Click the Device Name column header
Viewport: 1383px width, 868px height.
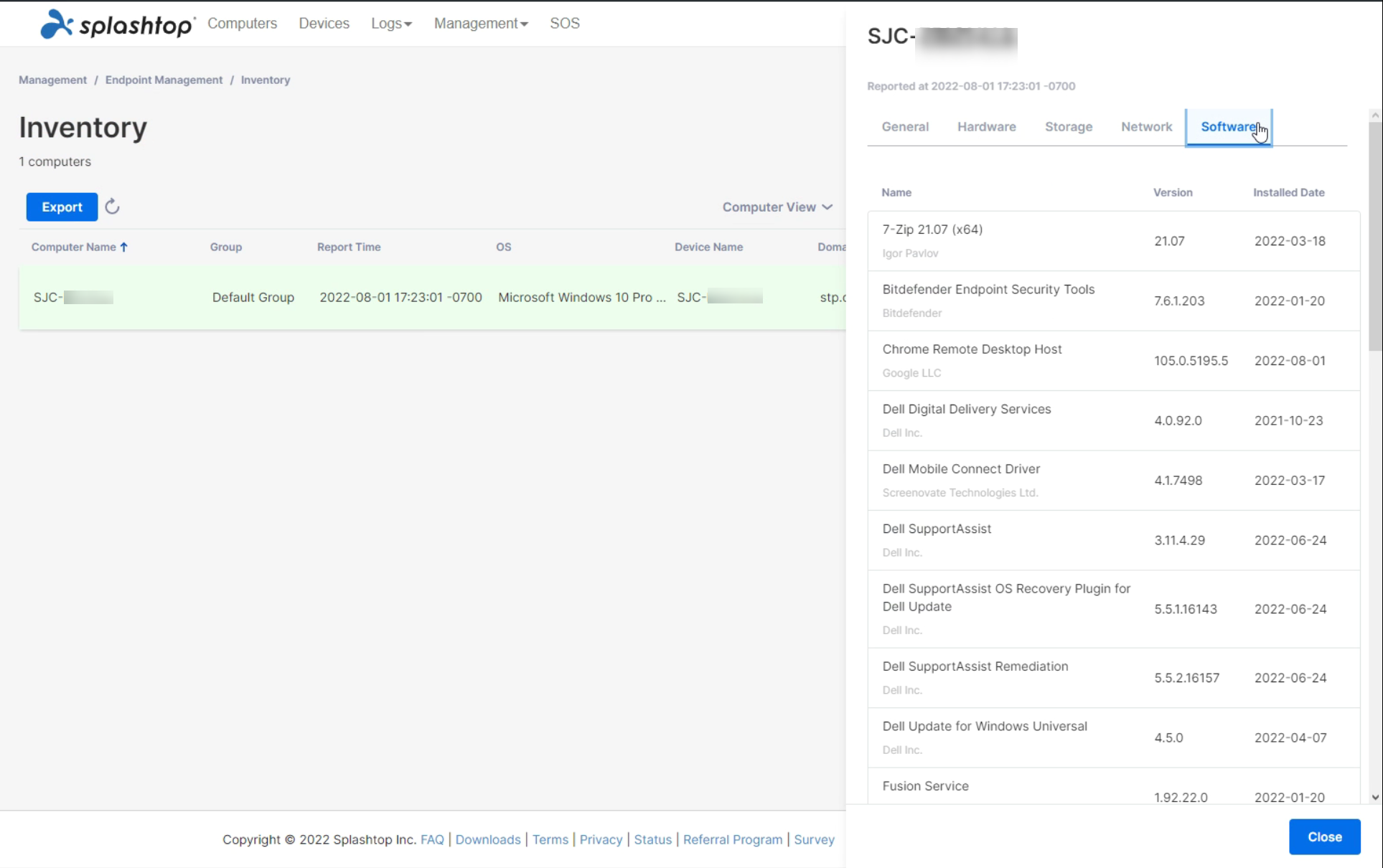tap(708, 247)
